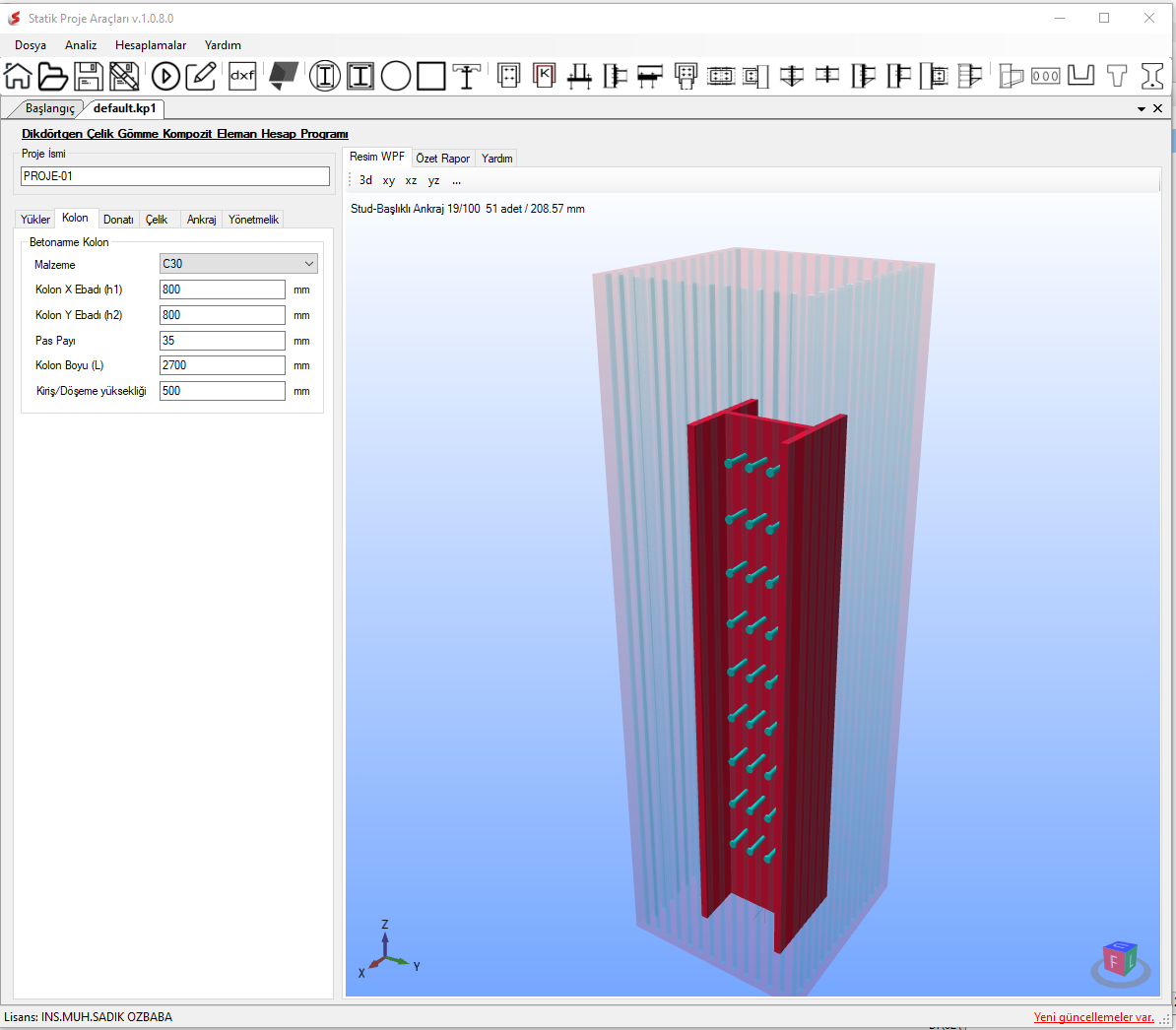Switch to the Başlangıç document tab
1176x1030 pixels.
click(49, 108)
